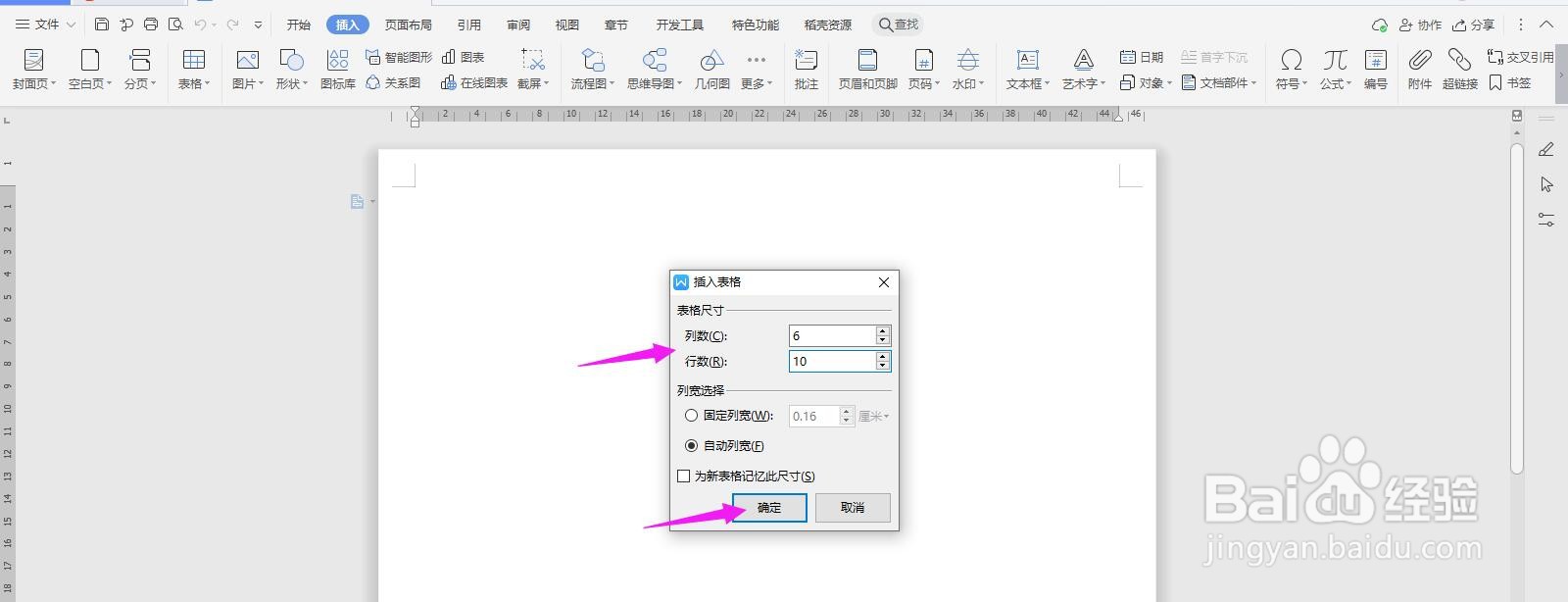The height and width of the screenshot is (602, 1568).
Task: Add a comment with 批注
Action: (x=807, y=70)
